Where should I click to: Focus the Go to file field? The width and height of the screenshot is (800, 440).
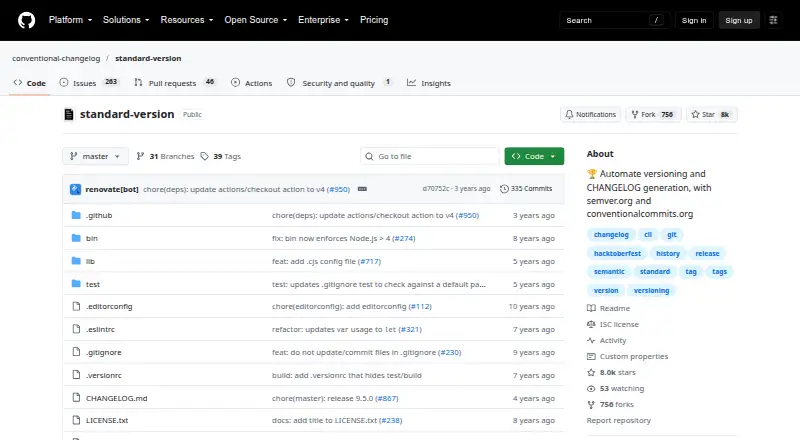[430, 156]
